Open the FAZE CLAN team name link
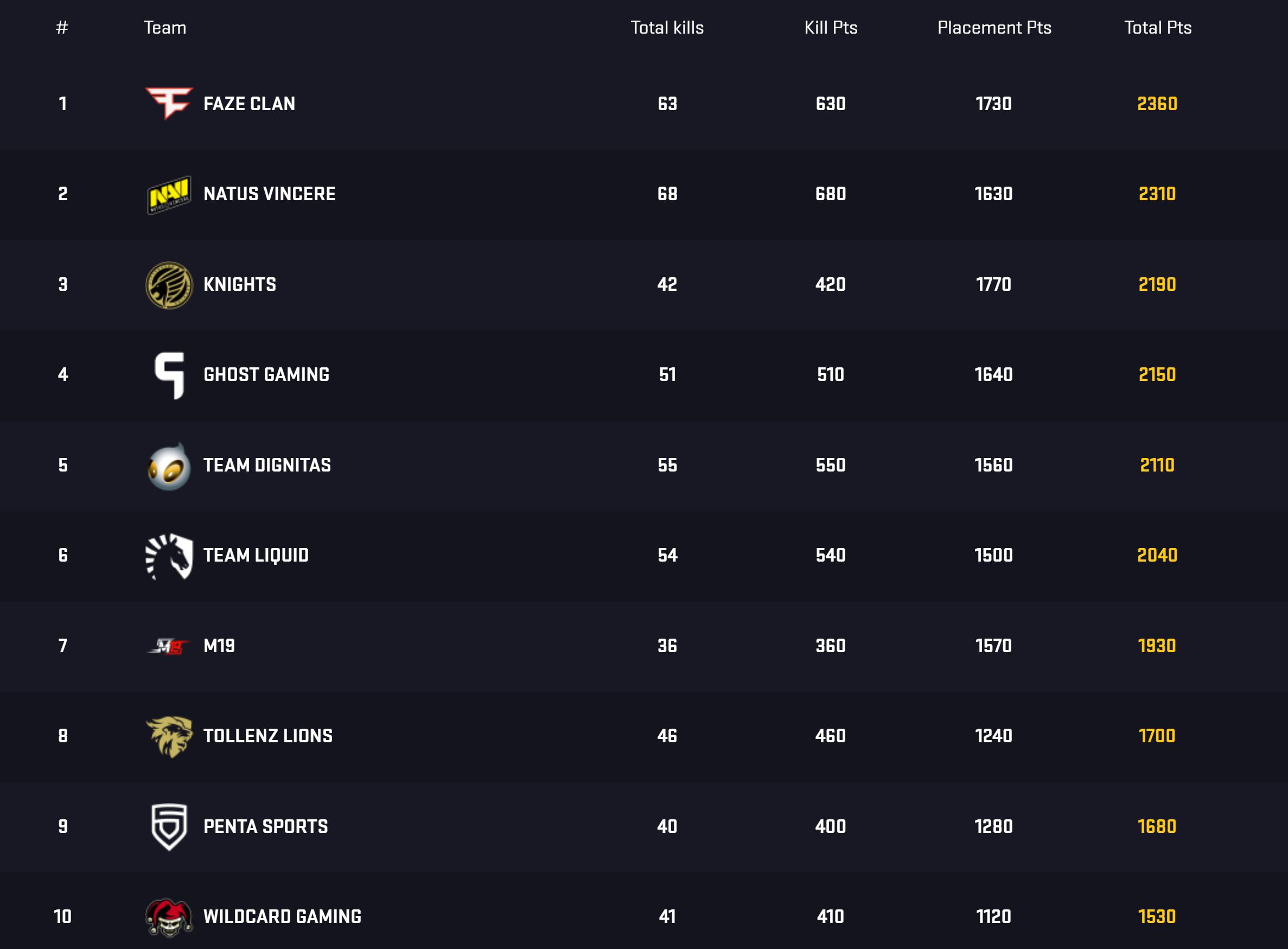The image size is (1288, 949). pyautogui.click(x=249, y=104)
